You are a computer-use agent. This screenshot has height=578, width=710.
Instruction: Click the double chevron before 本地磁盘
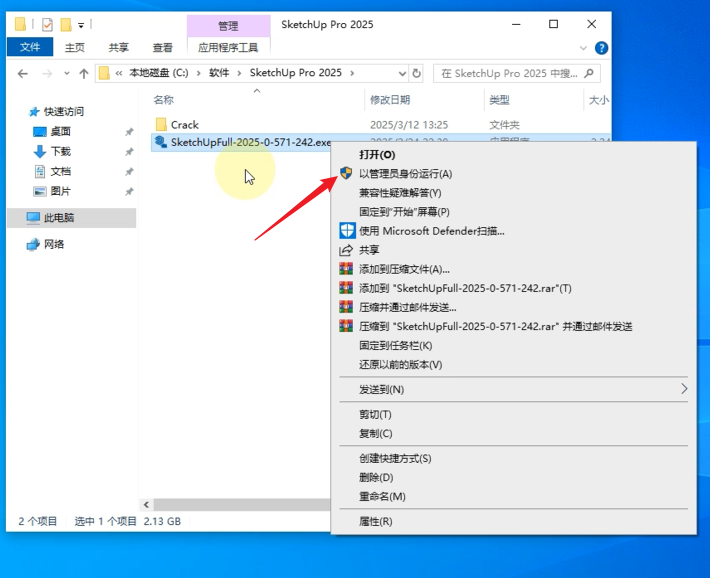(x=119, y=73)
